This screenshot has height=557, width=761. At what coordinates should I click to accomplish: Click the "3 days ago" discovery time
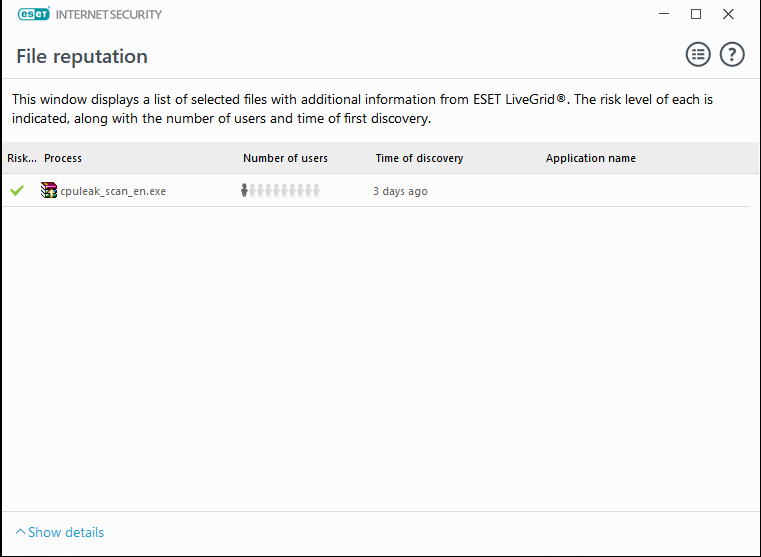(400, 191)
